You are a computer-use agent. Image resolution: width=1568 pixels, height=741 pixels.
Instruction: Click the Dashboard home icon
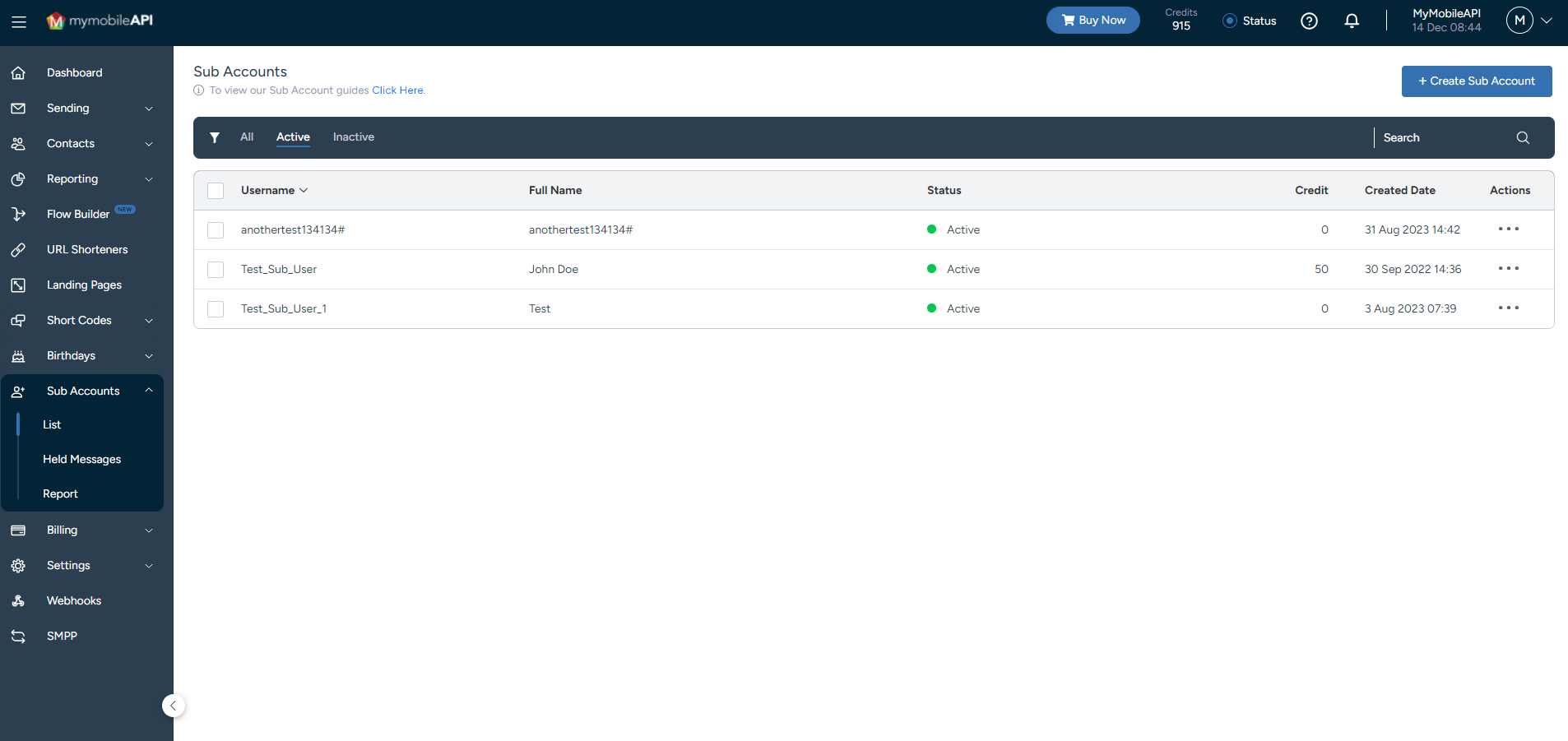click(18, 73)
